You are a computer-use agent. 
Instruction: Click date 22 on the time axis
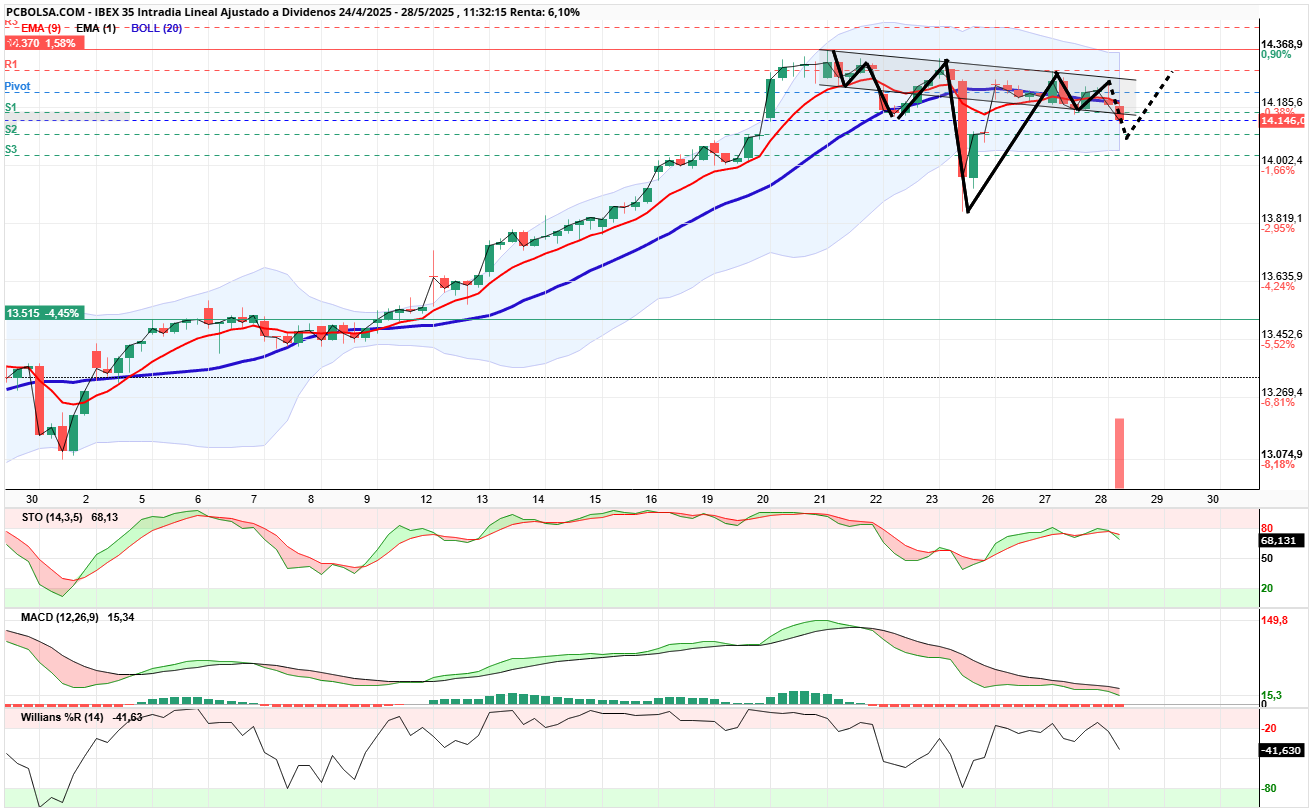coord(876,499)
